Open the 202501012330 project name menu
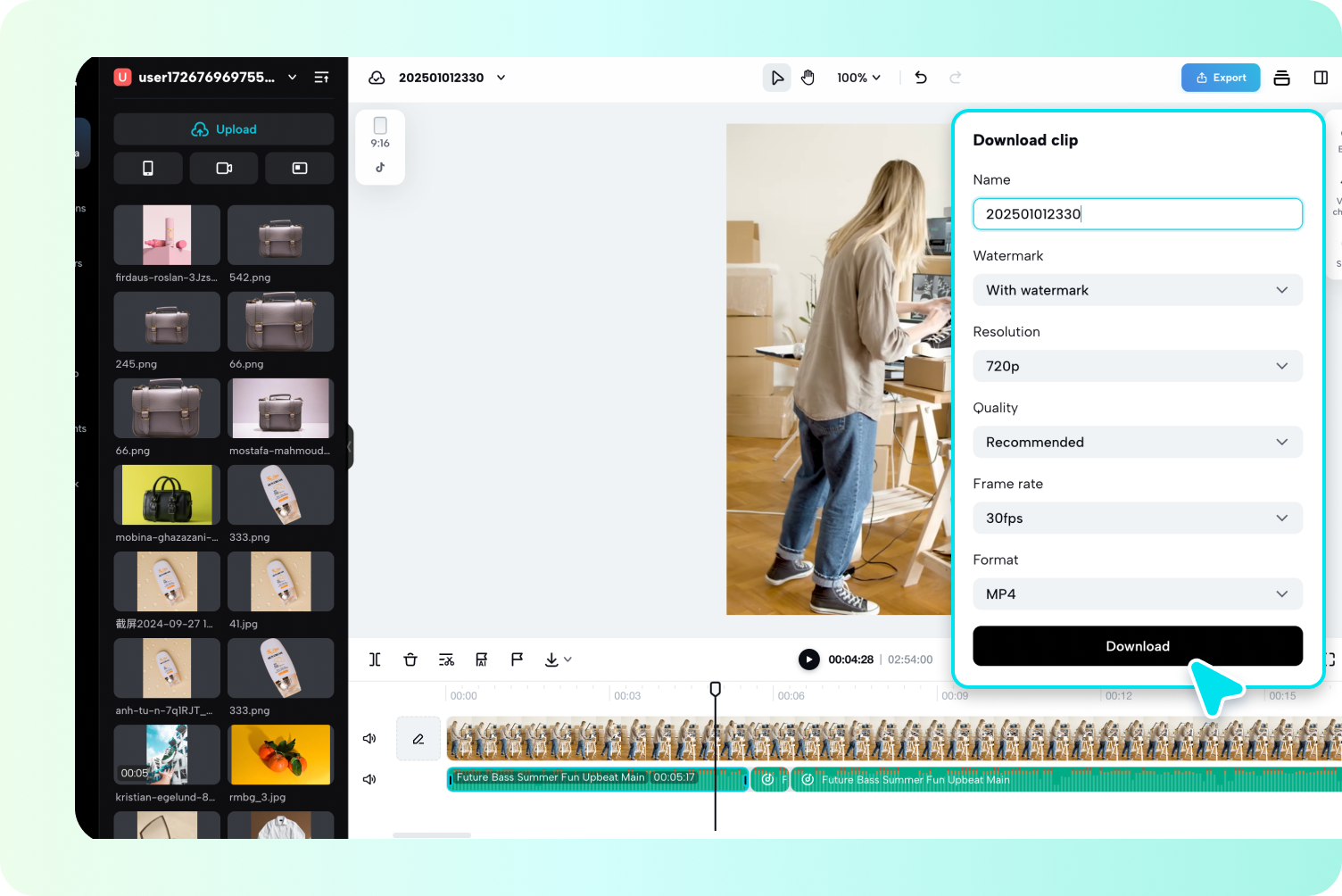 pyautogui.click(x=501, y=78)
